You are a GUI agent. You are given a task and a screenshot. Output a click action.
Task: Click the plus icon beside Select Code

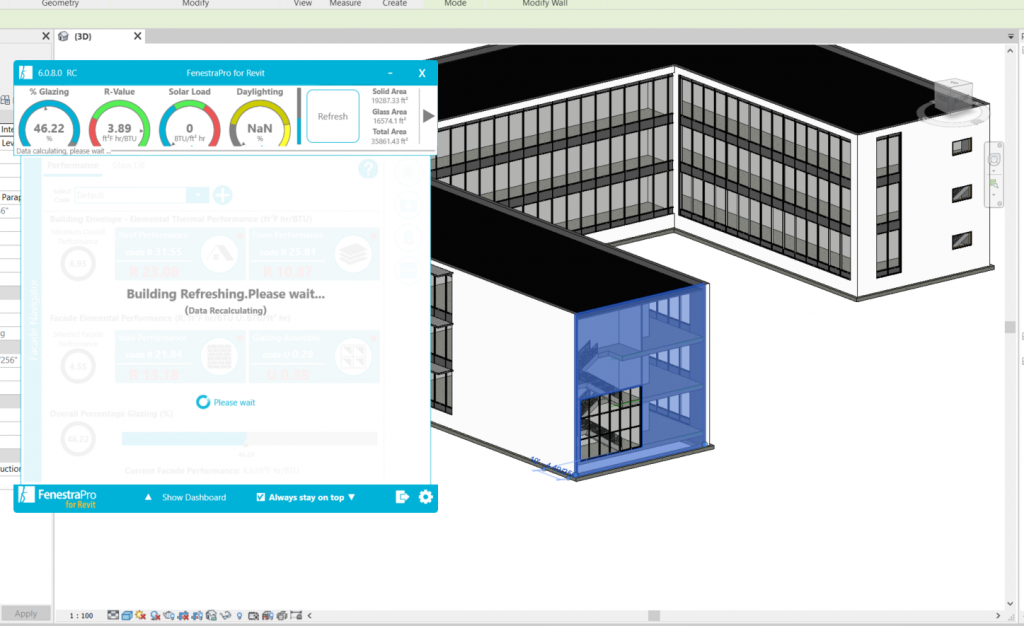tap(222, 195)
